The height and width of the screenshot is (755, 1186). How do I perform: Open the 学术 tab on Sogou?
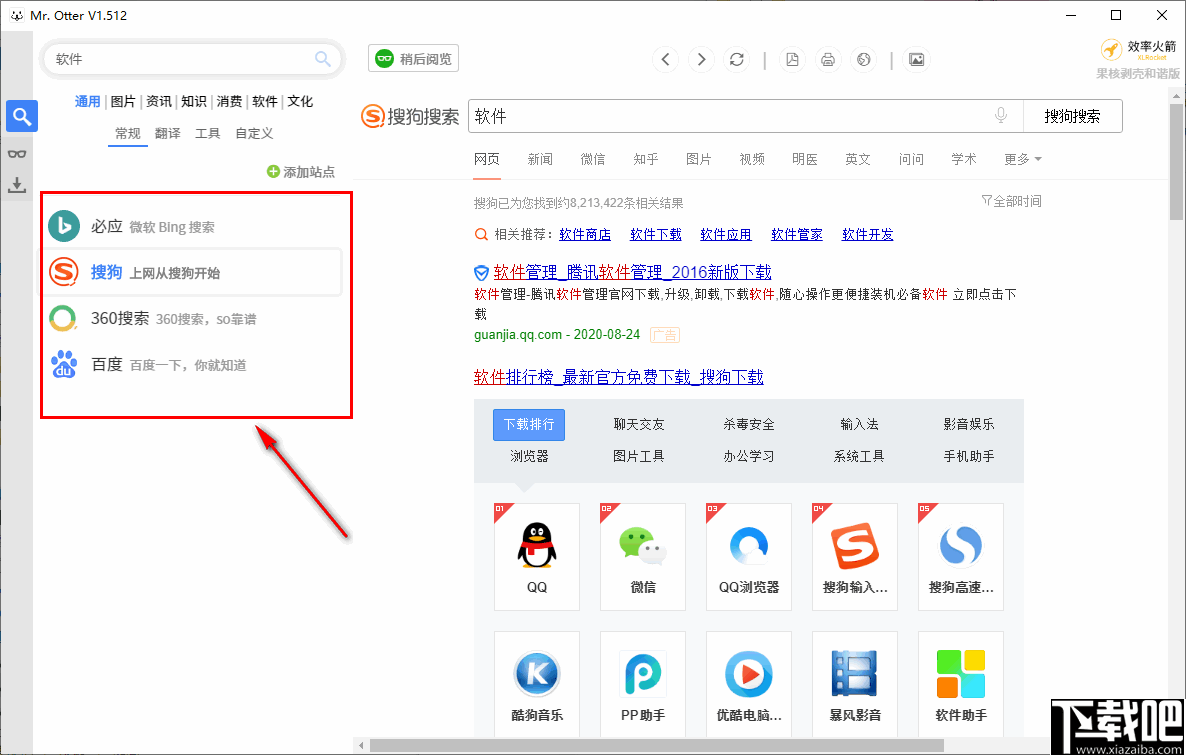pyautogui.click(x=964, y=159)
